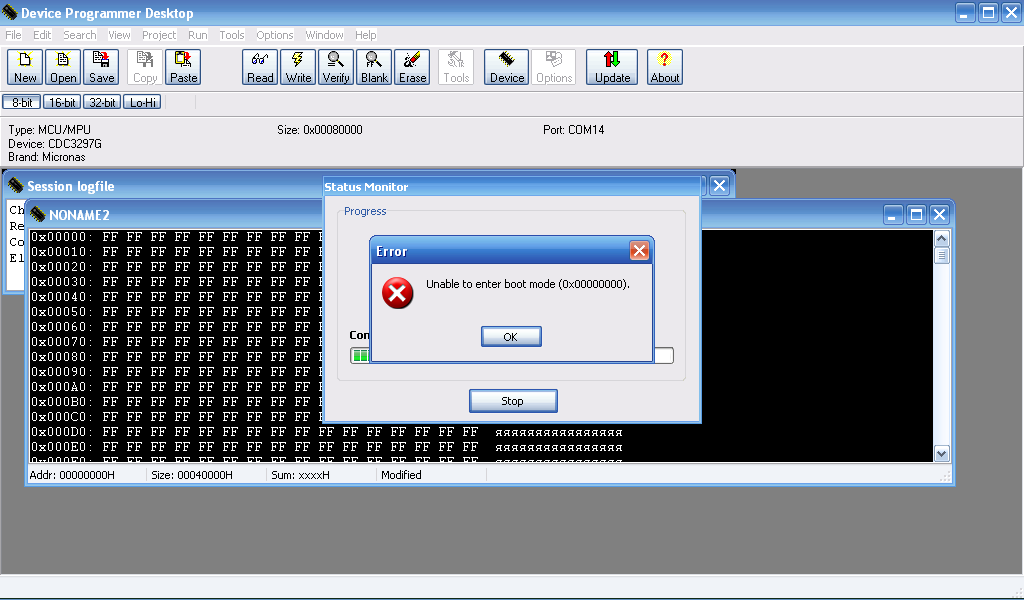Click the New toolbar icon
Viewport: 1024px width, 600px height.
click(x=25, y=67)
